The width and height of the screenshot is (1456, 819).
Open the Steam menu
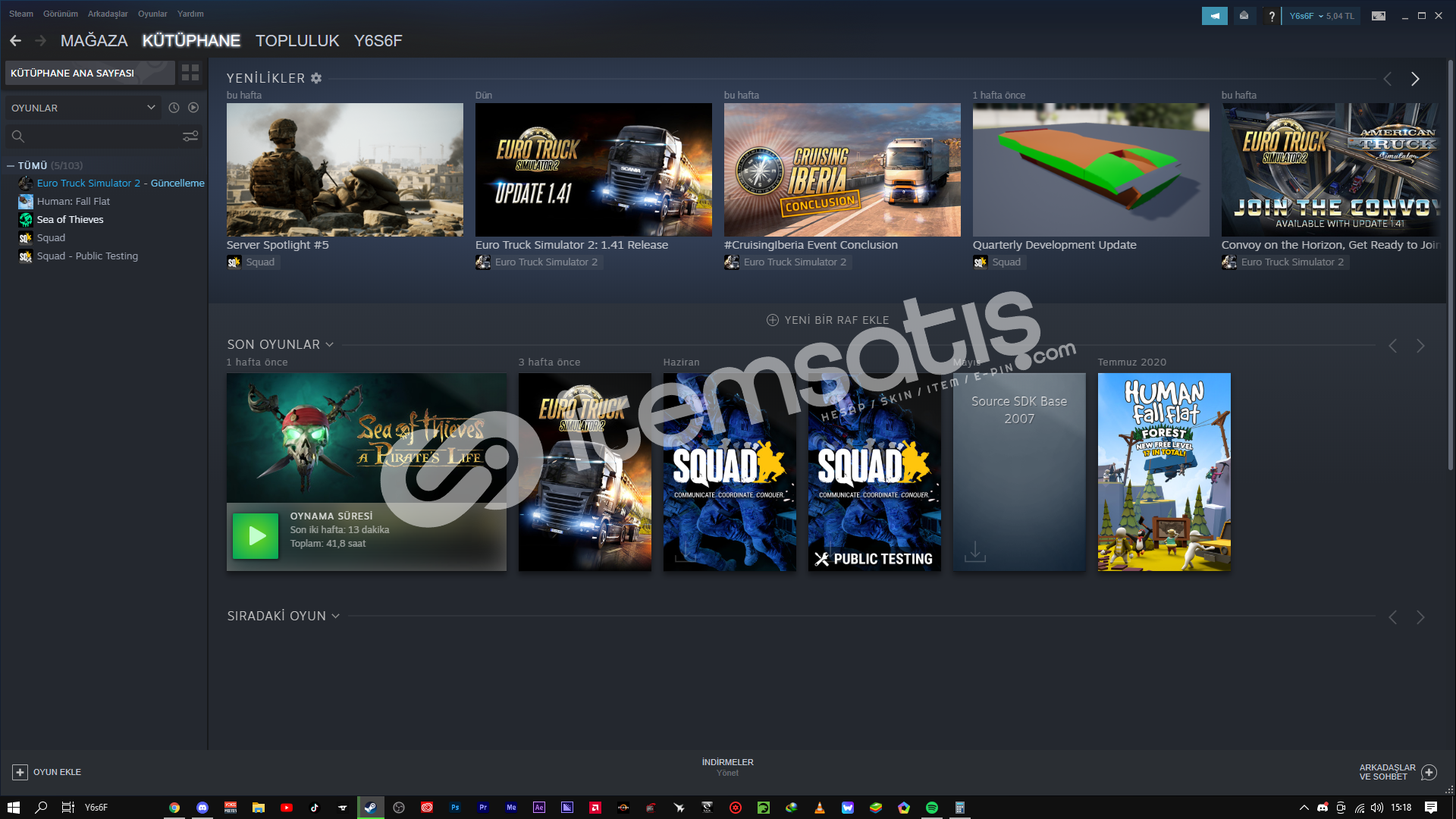(x=21, y=14)
